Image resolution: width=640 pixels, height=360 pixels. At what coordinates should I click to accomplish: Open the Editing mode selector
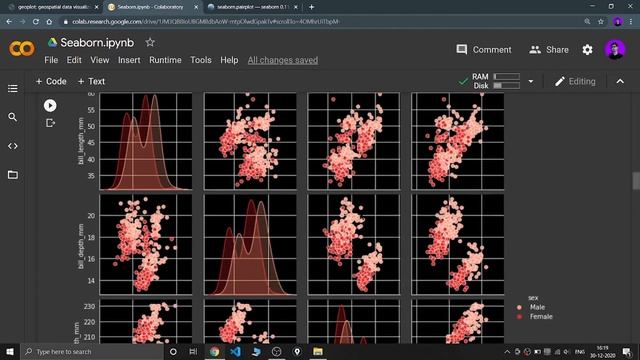click(575, 81)
